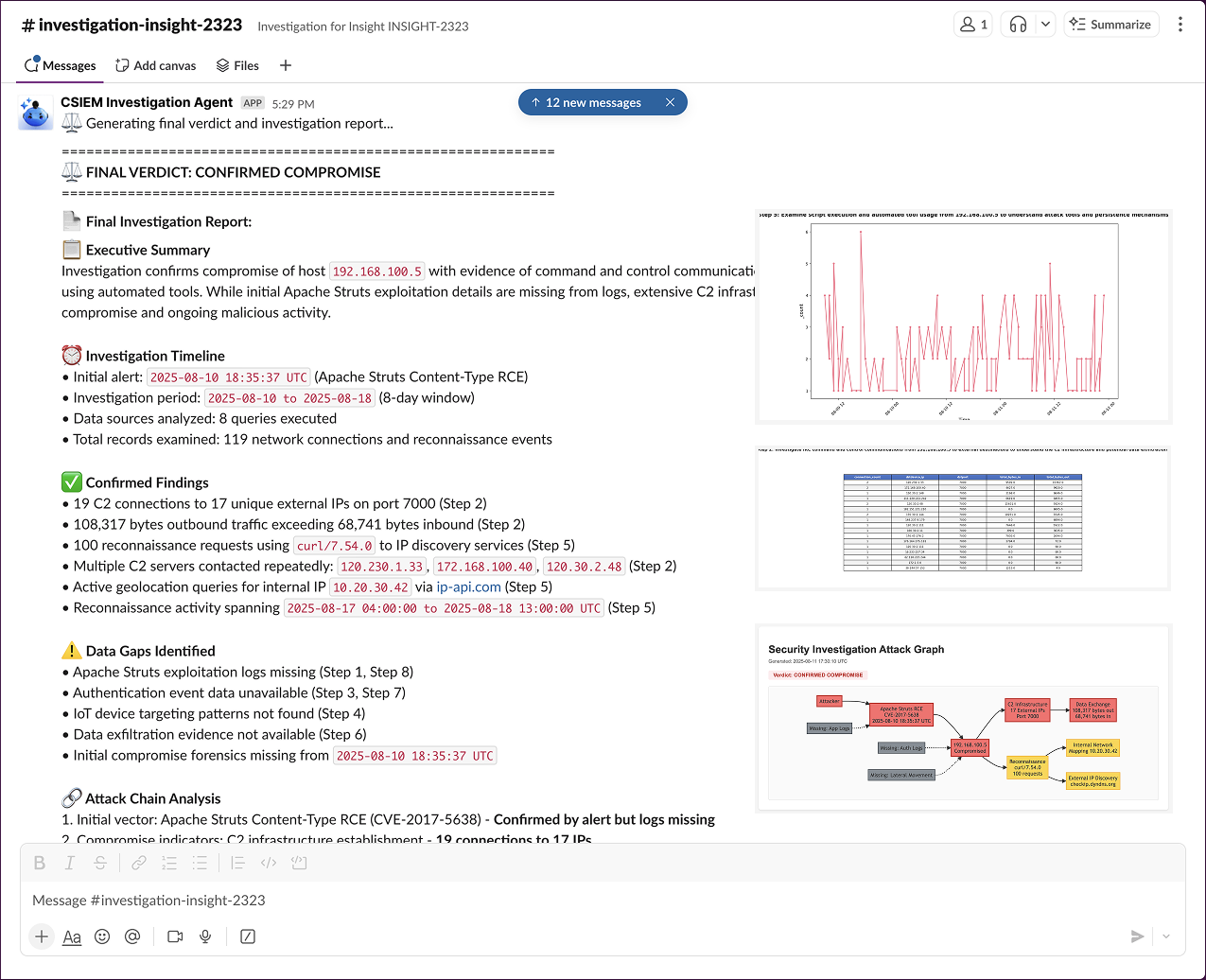Record an audio clip with microphone

(205, 936)
